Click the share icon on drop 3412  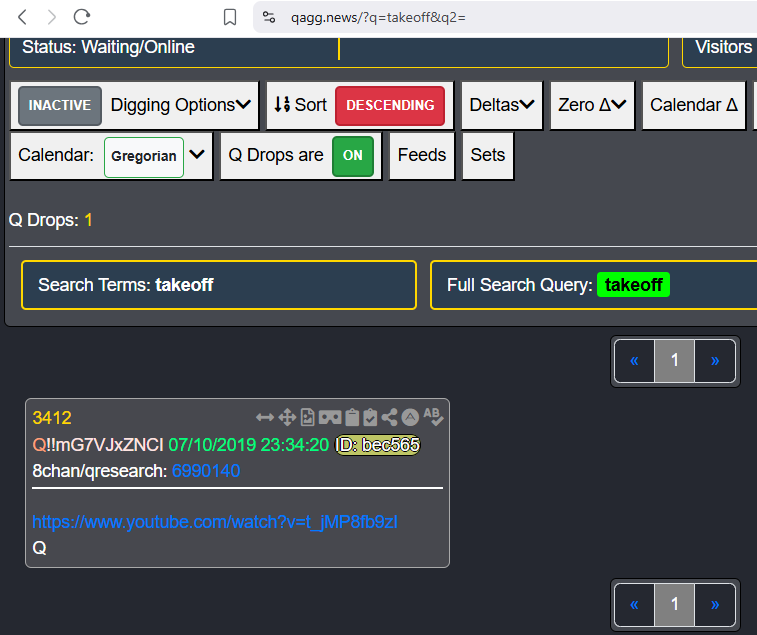(390, 417)
